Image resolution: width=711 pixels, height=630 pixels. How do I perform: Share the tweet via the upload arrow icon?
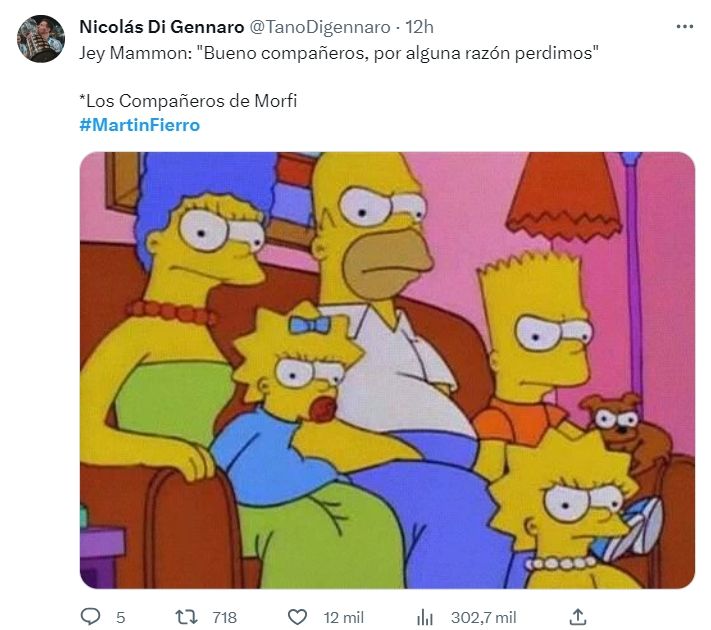[x=578, y=617]
